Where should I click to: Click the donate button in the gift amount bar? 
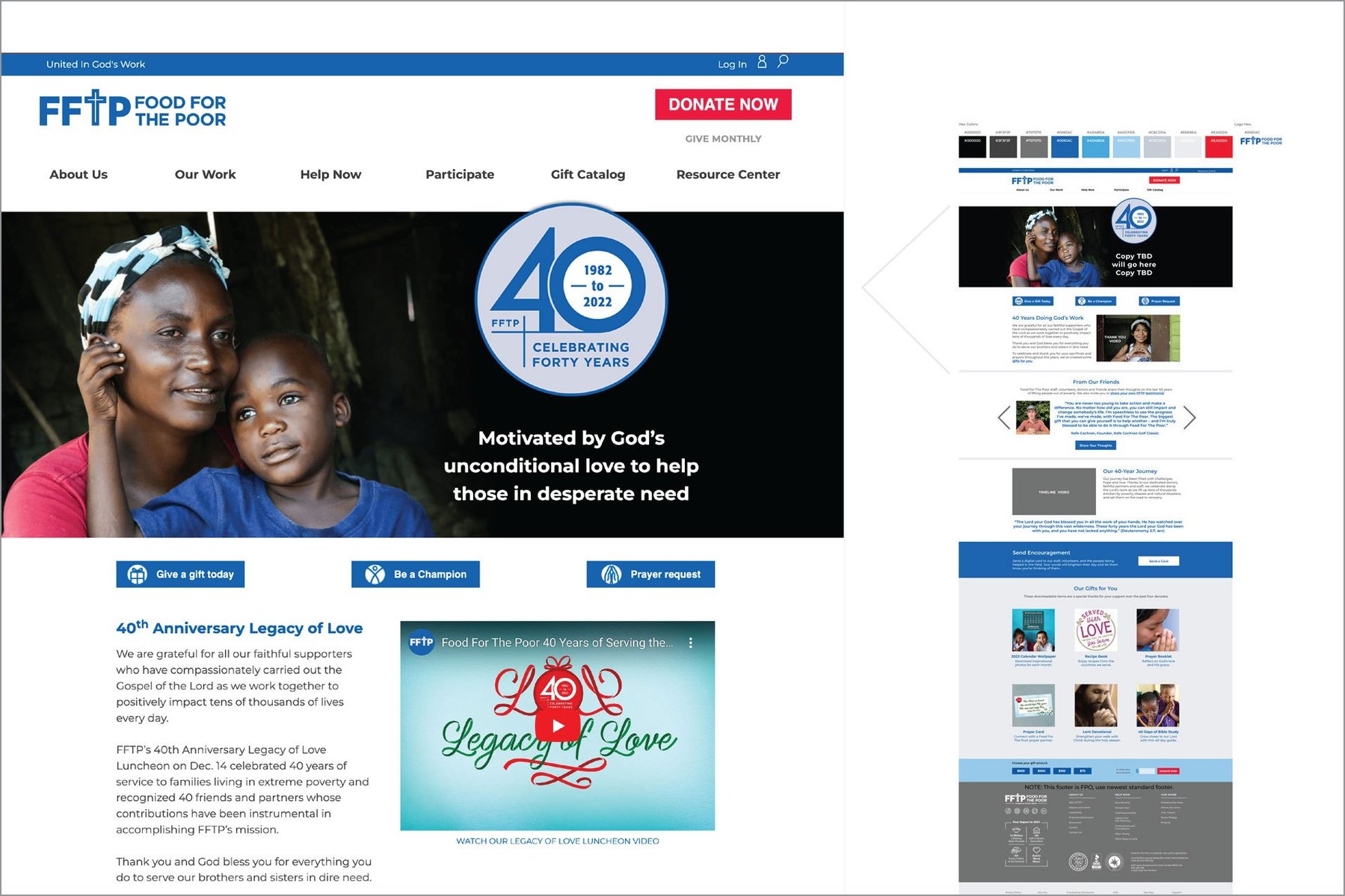pos(1169,771)
